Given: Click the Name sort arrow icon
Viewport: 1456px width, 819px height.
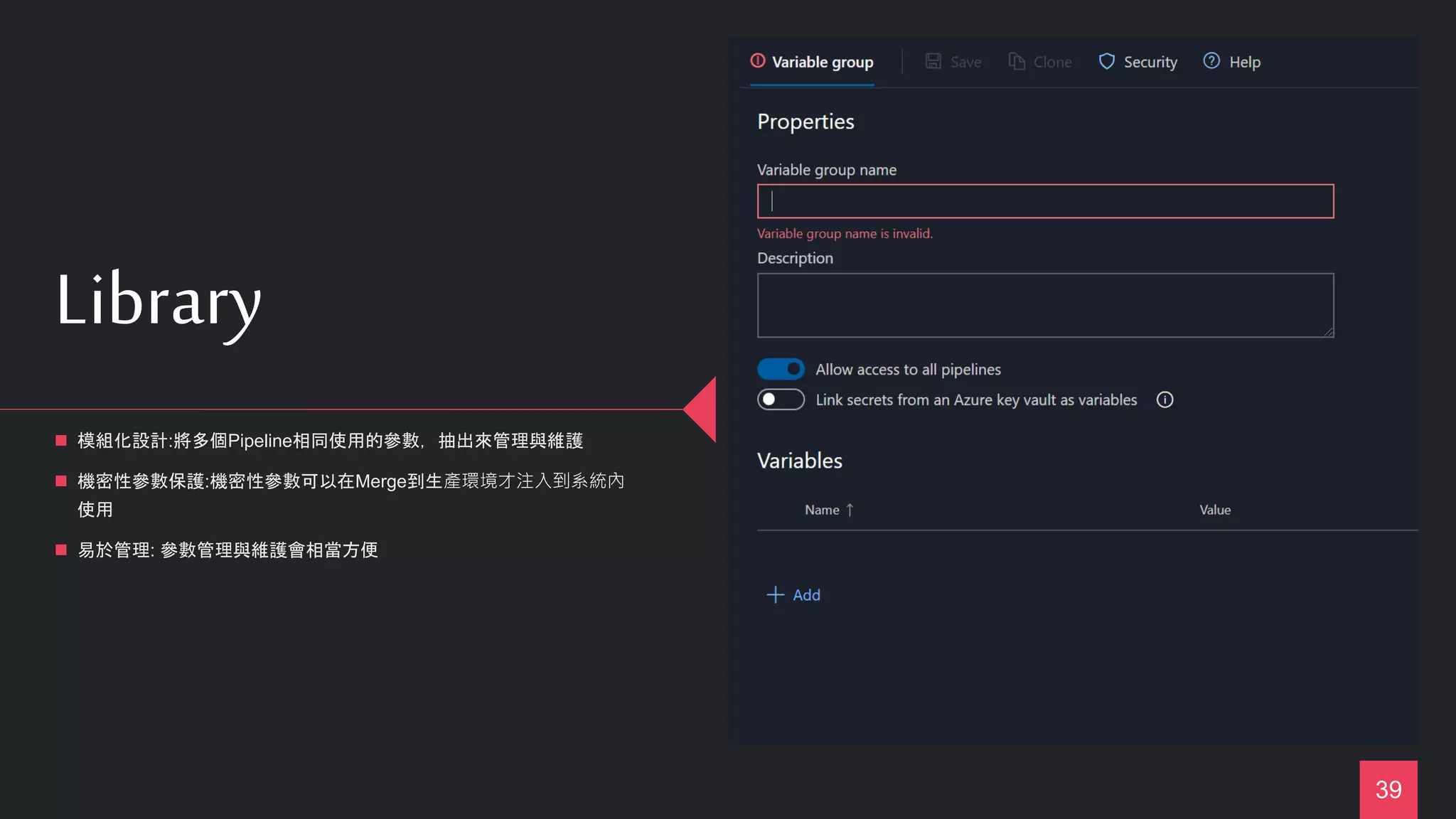Looking at the screenshot, I should click(x=850, y=510).
